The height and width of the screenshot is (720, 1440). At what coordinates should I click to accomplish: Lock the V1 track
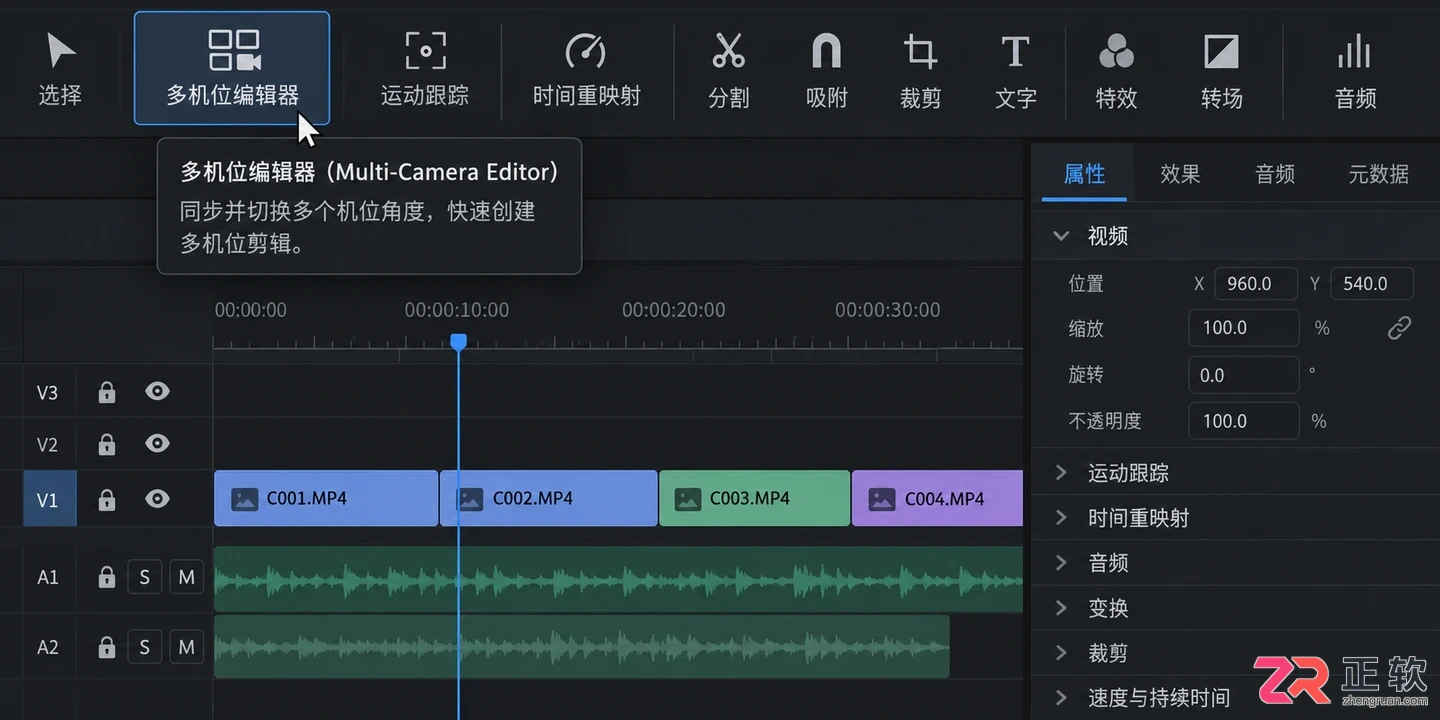107,499
